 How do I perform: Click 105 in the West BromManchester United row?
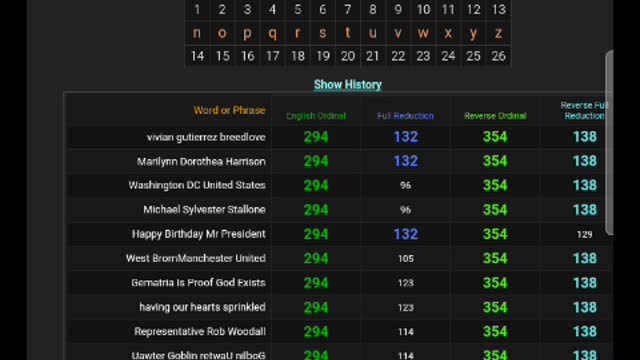click(406, 258)
